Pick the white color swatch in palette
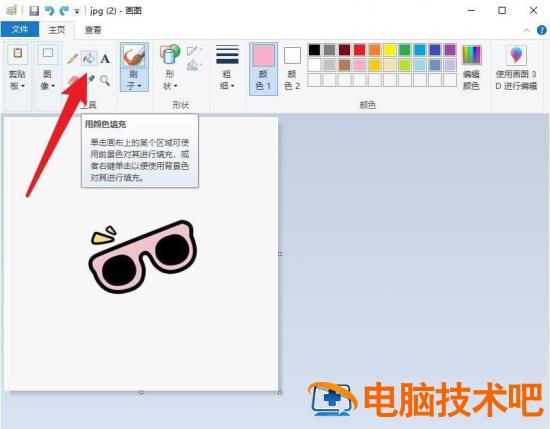The height and width of the screenshot is (429, 550). 314,65
